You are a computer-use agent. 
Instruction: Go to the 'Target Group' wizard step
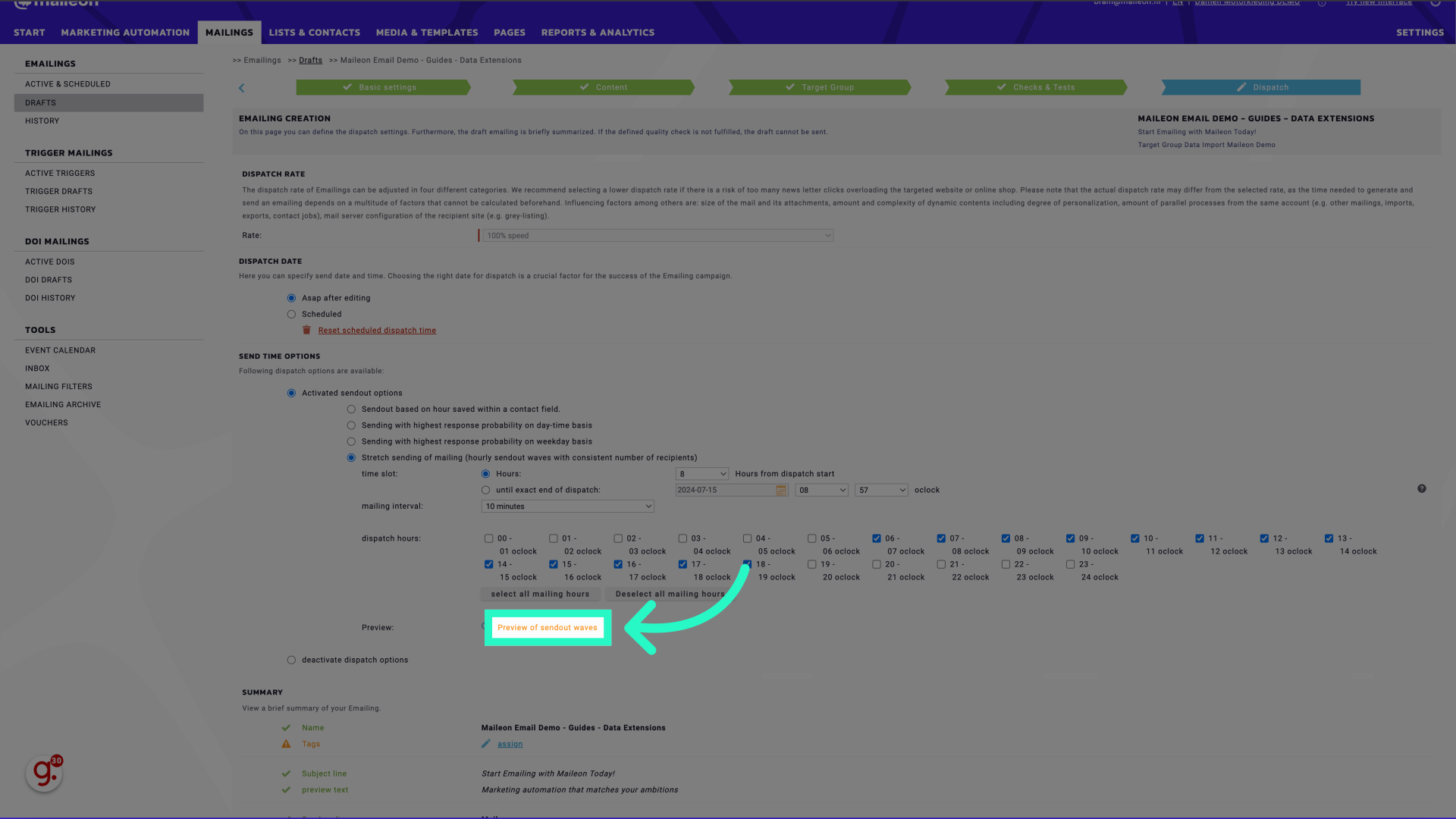tap(820, 87)
